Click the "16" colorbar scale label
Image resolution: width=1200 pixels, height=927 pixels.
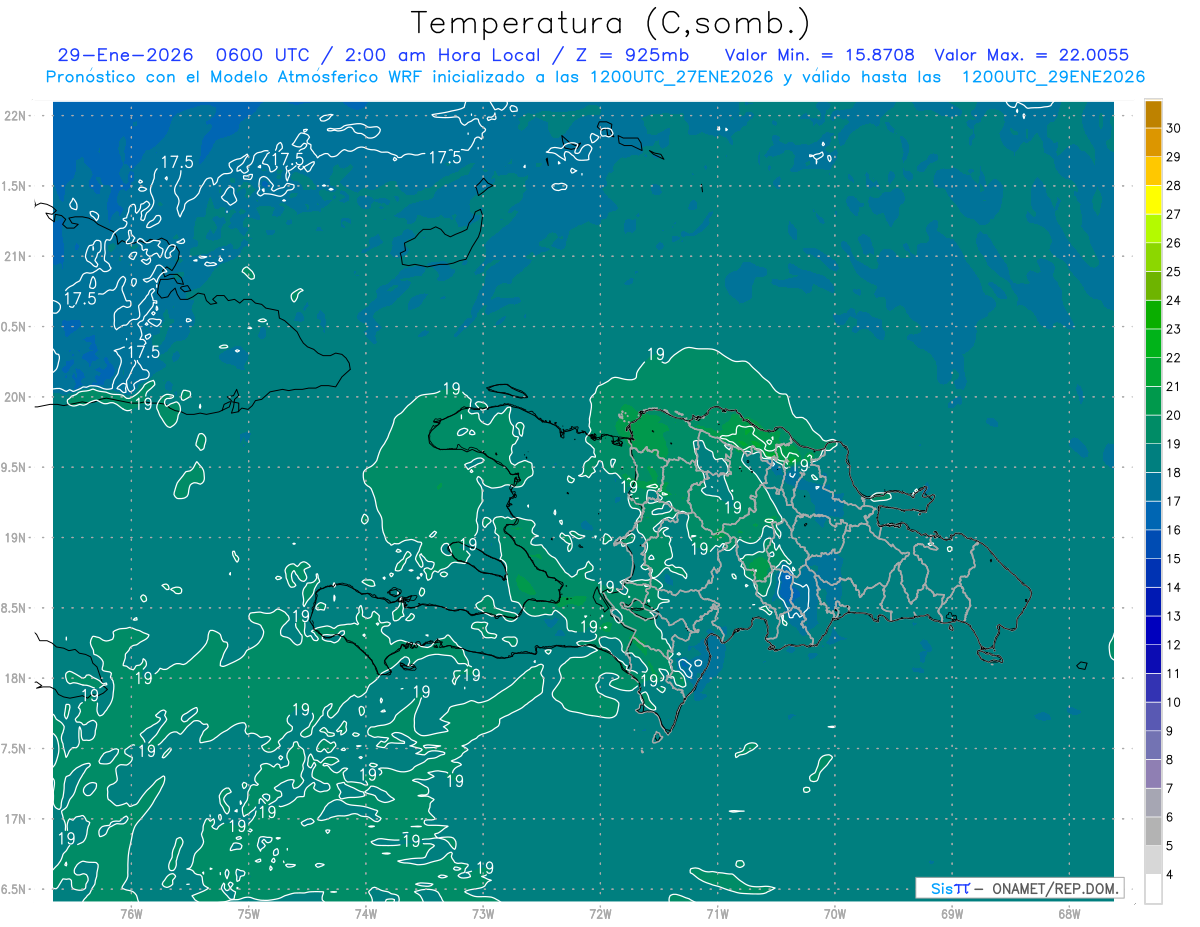pyautogui.click(x=1174, y=530)
